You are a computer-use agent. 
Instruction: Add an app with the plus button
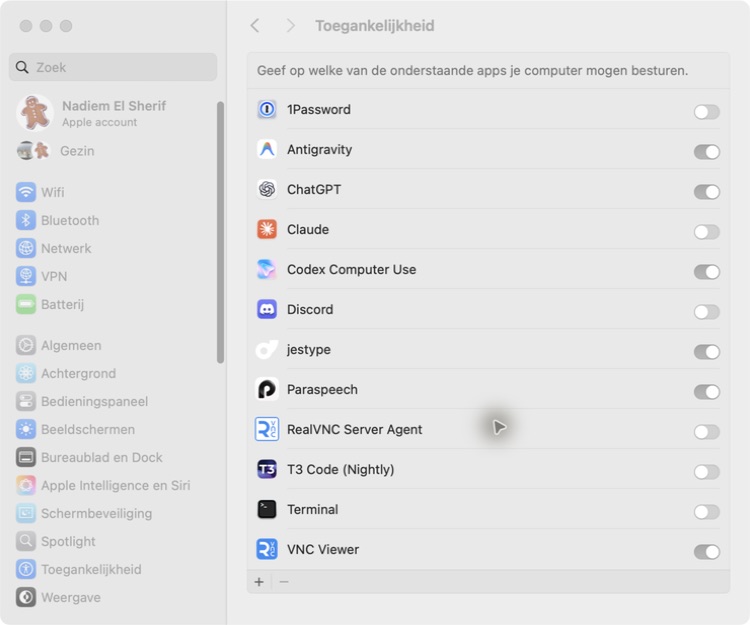click(259, 582)
